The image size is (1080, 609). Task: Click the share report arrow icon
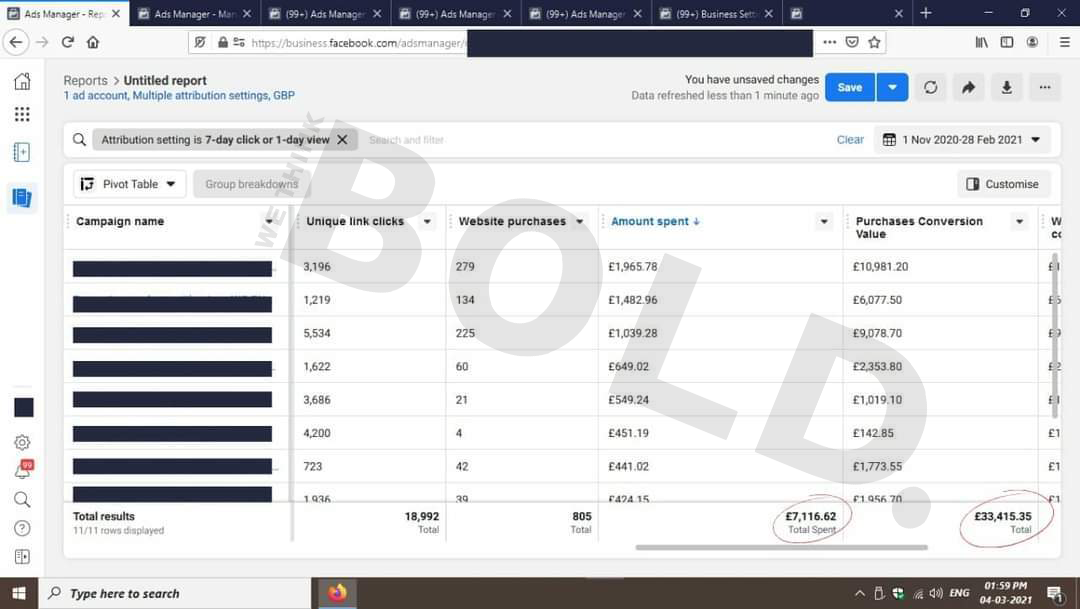(968, 88)
